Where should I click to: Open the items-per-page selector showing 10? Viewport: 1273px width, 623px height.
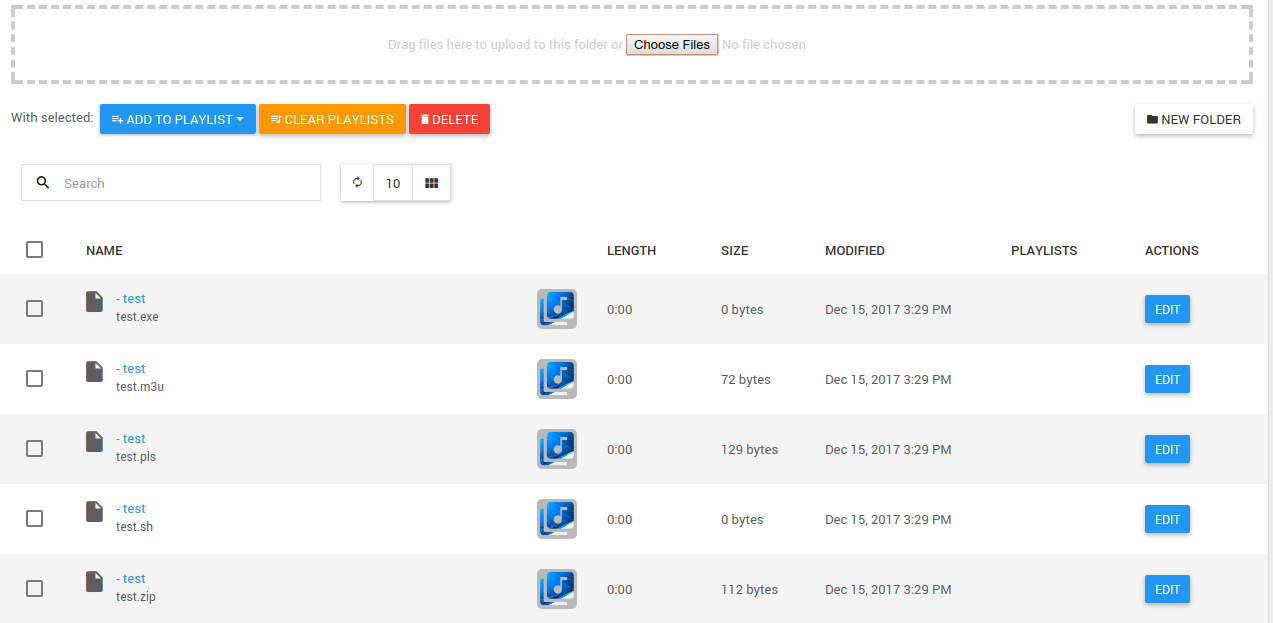click(x=392, y=183)
